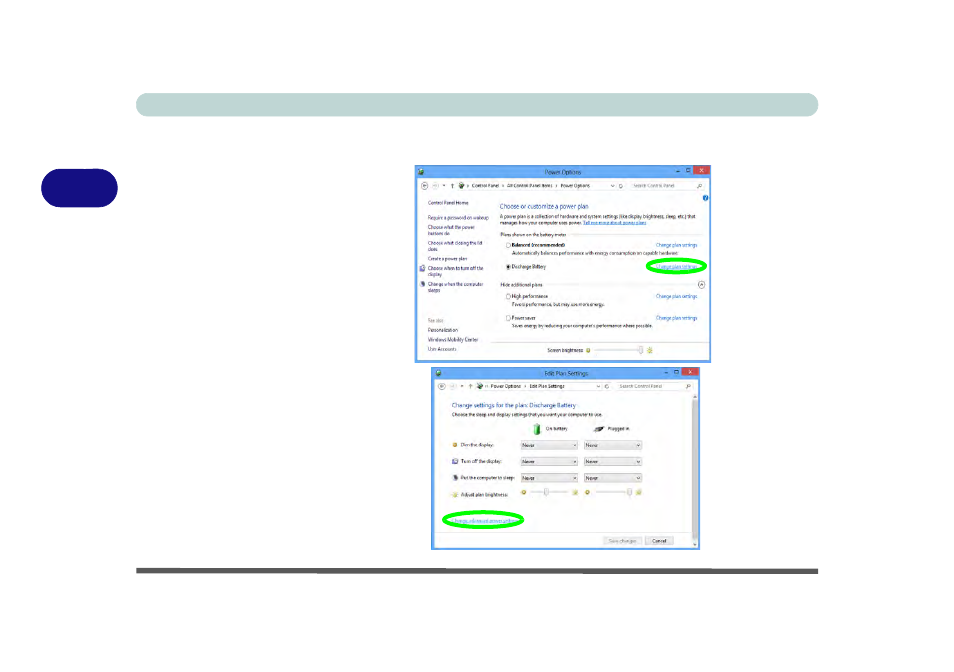Screen dimensions: 954x672
Task: Click refresh icon in Edit Plan Settings address bar
Action: tap(607, 387)
